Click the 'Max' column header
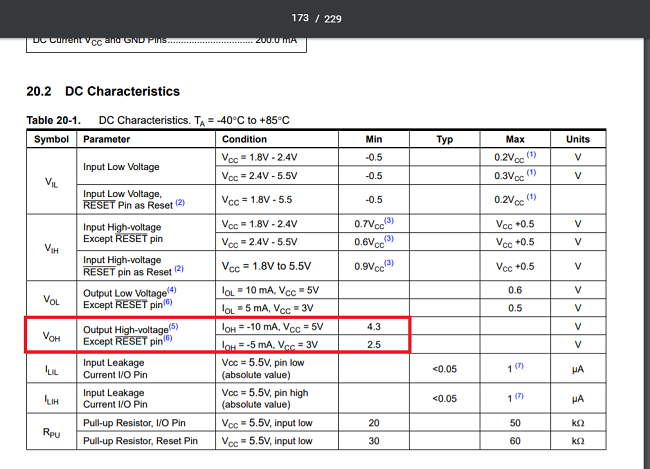 coord(515,139)
